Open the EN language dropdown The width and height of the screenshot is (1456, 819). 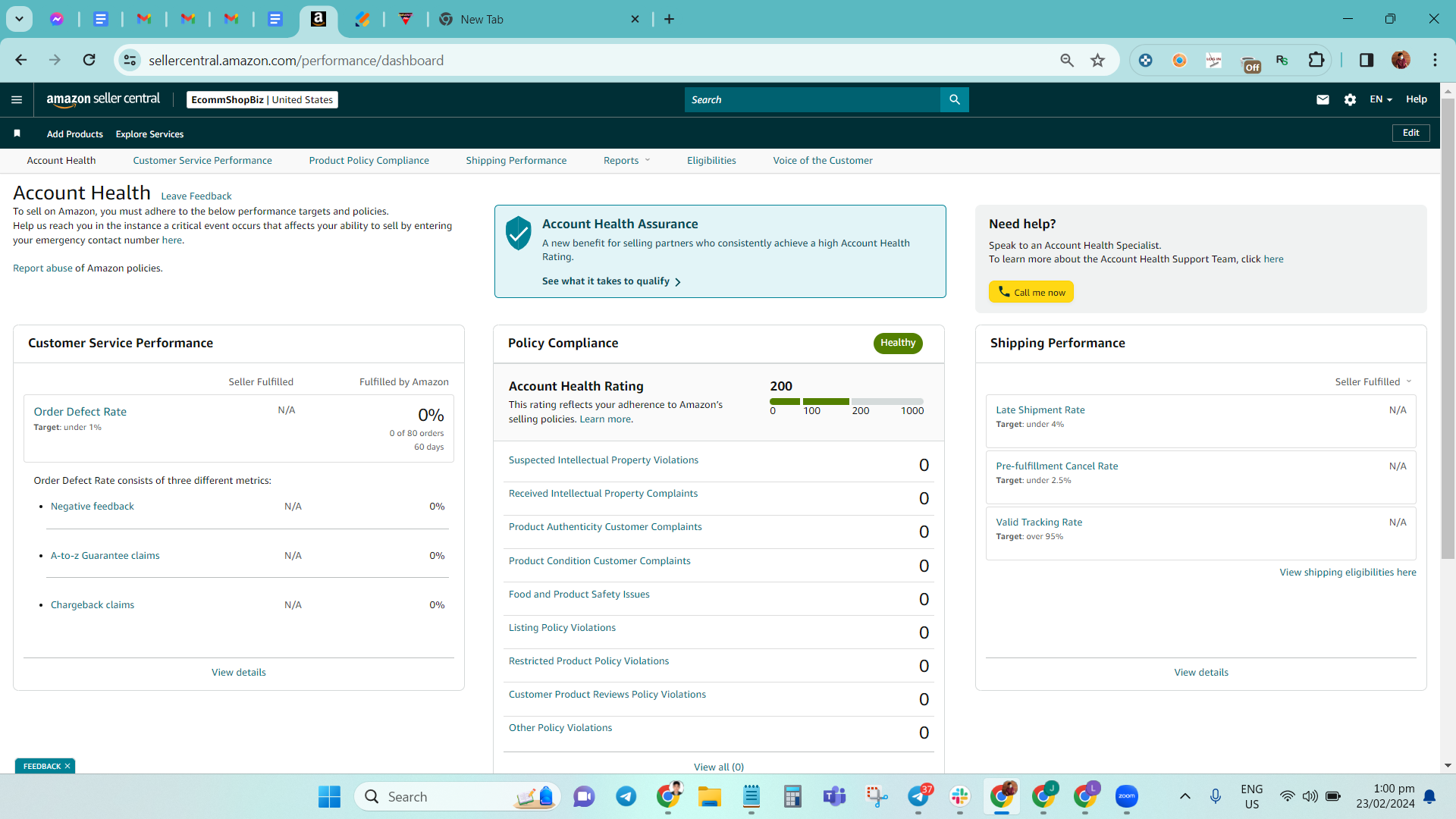(x=1381, y=99)
